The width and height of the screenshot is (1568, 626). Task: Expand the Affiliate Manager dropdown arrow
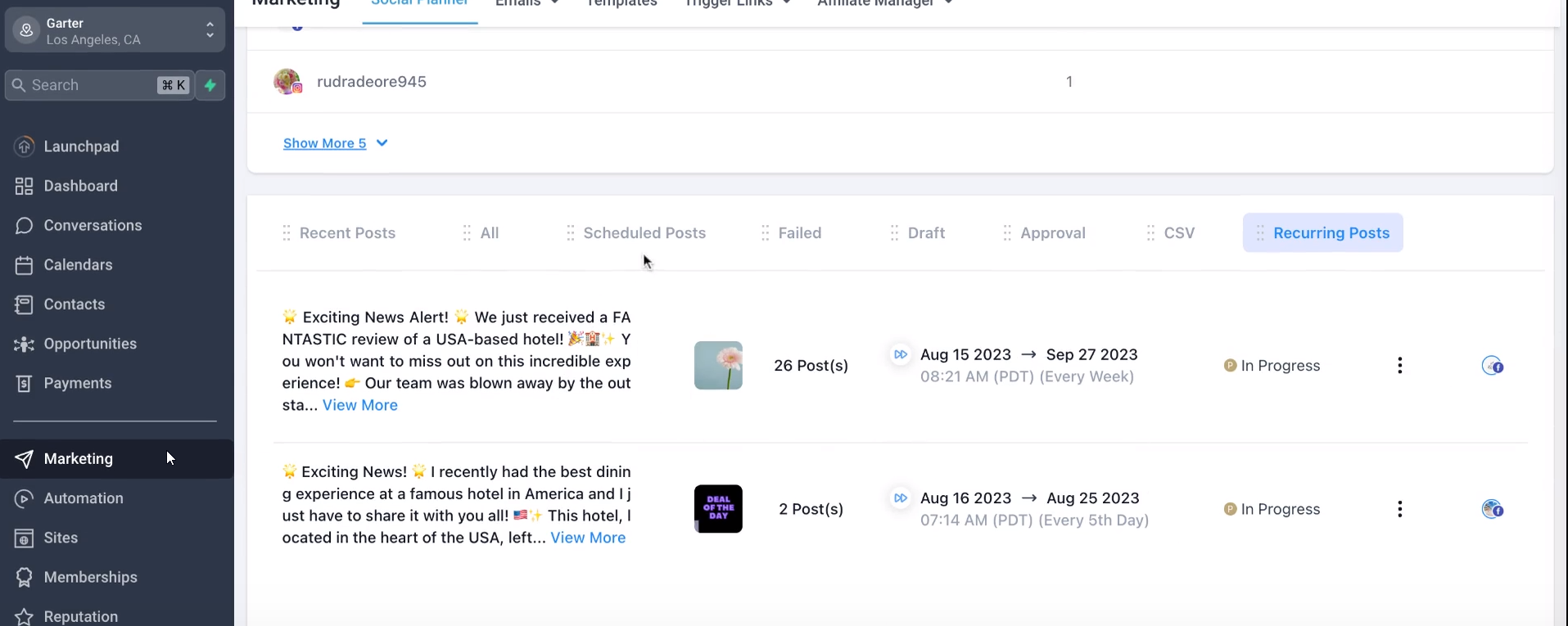[948, 3]
